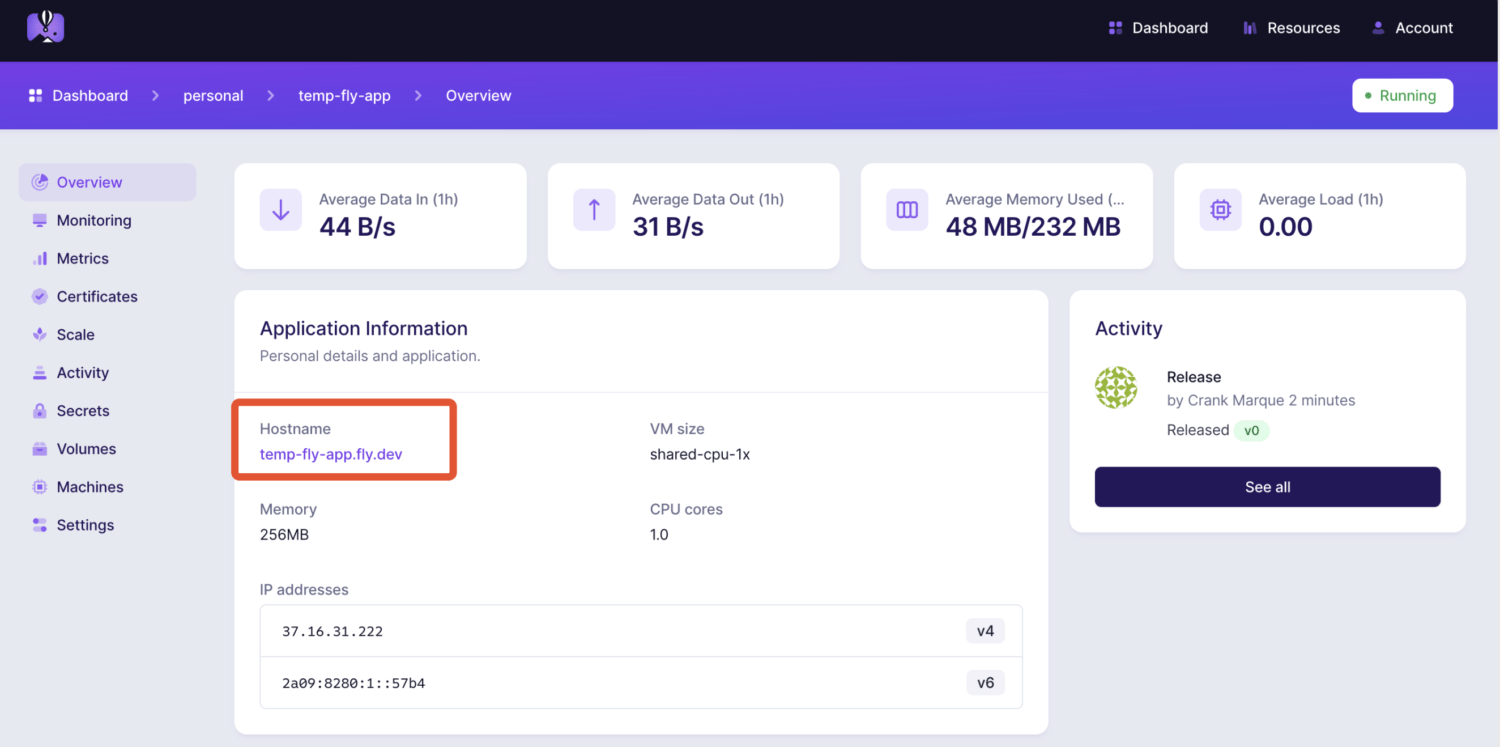The height and width of the screenshot is (747, 1500).
Task: Click the Secrets lock icon
Action: (x=40, y=411)
